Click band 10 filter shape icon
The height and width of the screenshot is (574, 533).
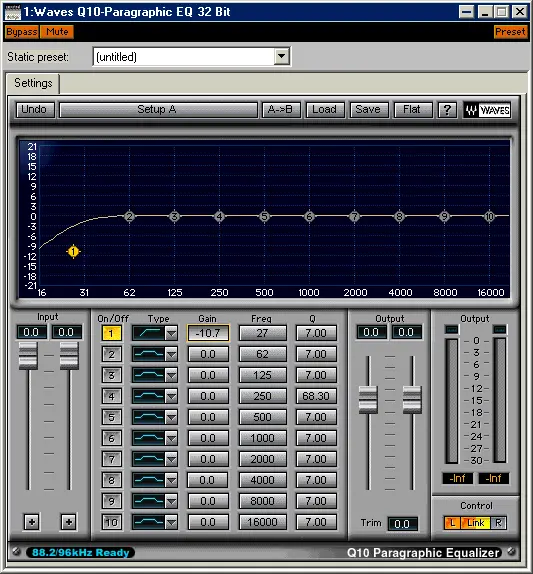coord(148,522)
